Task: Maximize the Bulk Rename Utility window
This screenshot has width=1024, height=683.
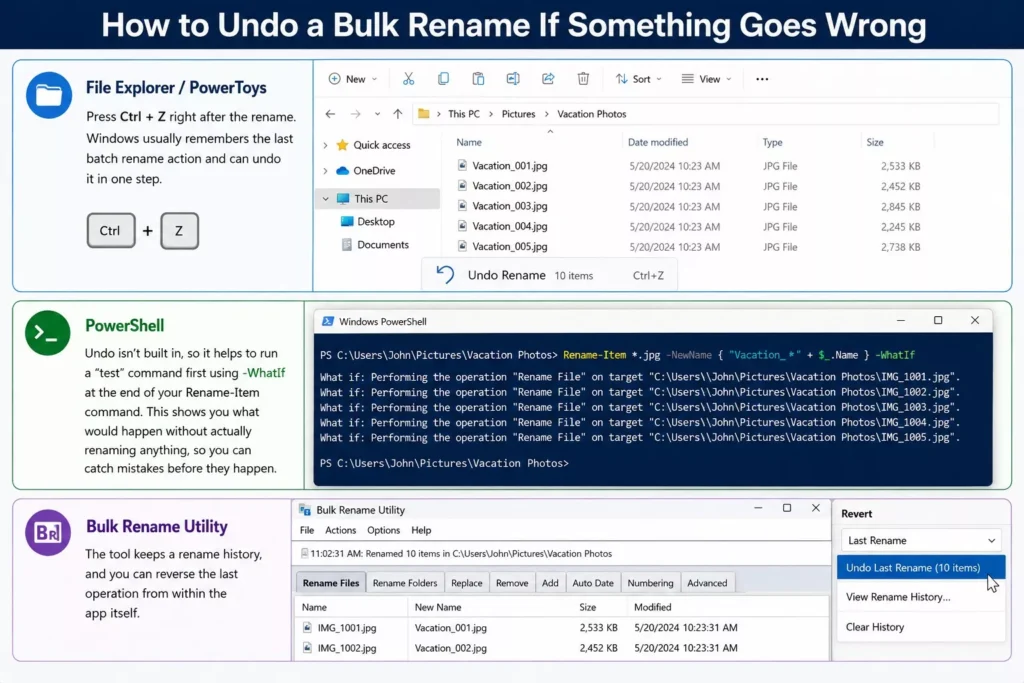Action: click(x=787, y=508)
